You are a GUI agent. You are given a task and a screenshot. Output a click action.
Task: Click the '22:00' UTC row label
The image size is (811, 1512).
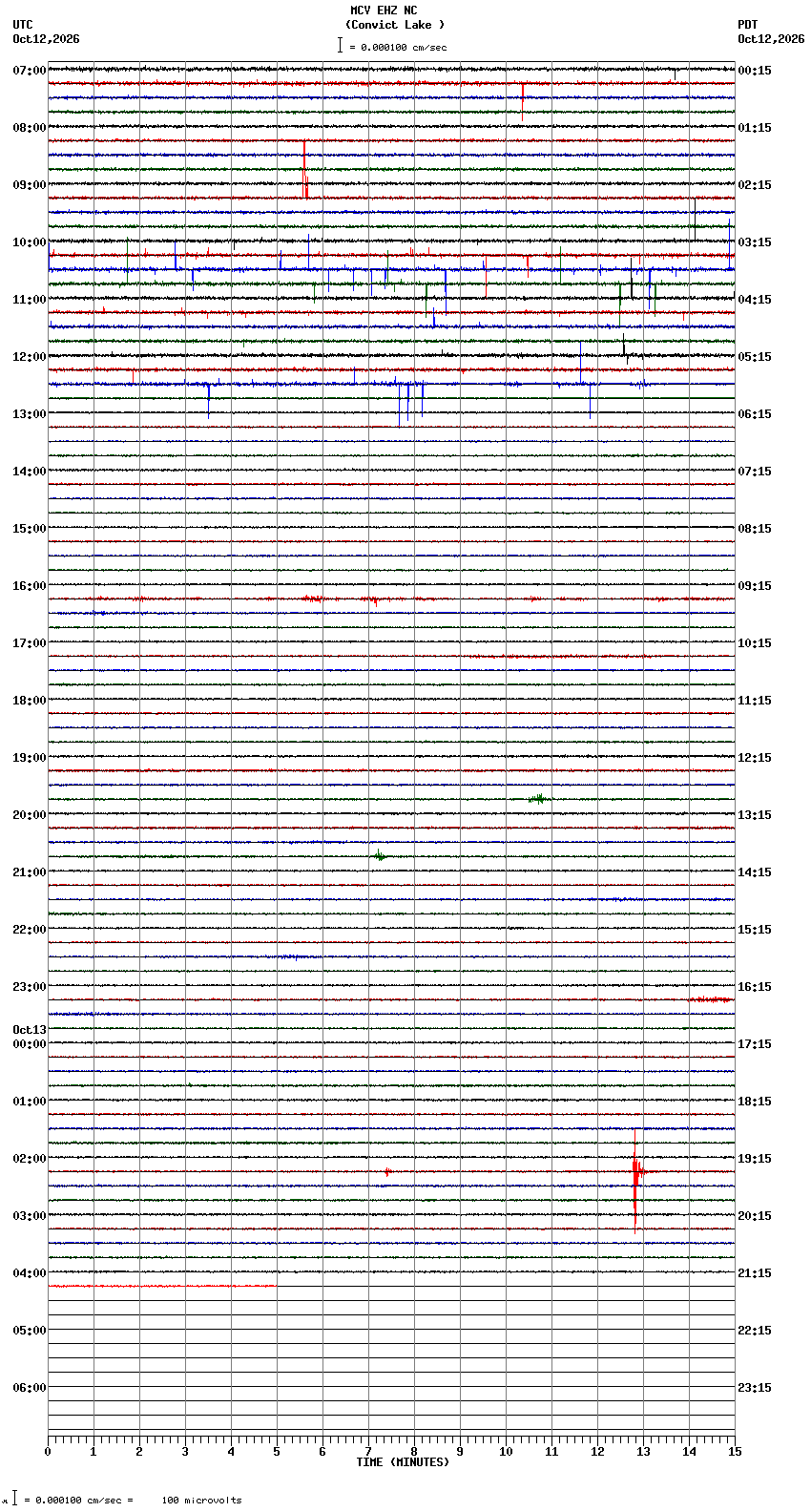(x=30, y=930)
